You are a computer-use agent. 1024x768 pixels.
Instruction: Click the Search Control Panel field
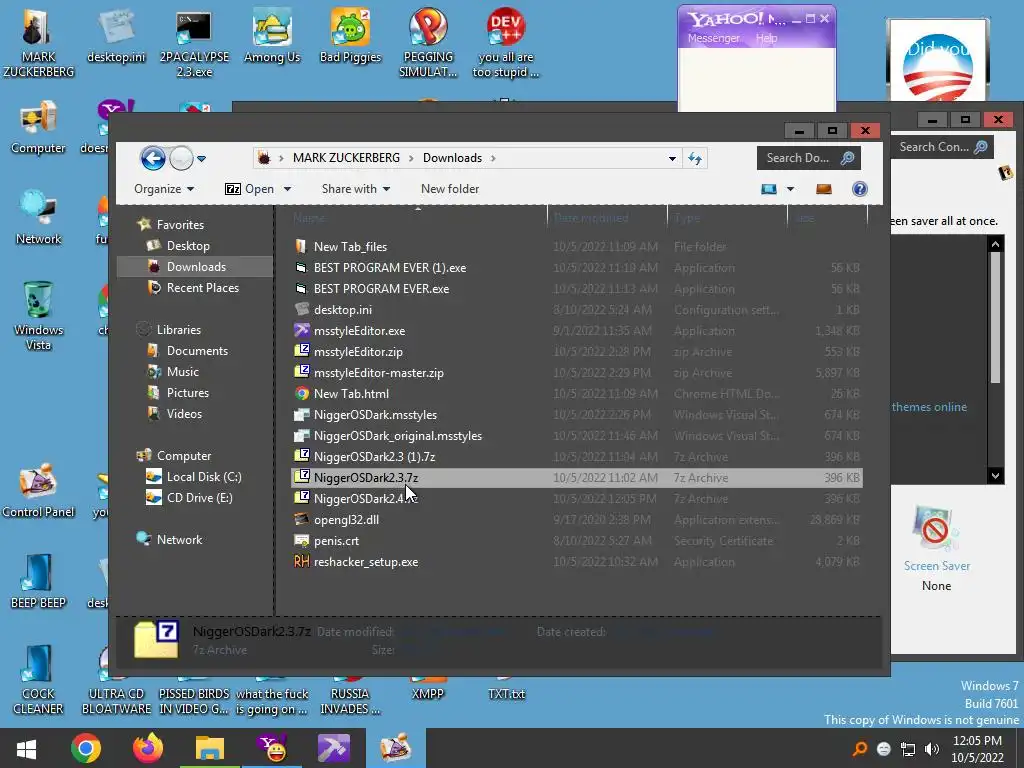pos(942,147)
